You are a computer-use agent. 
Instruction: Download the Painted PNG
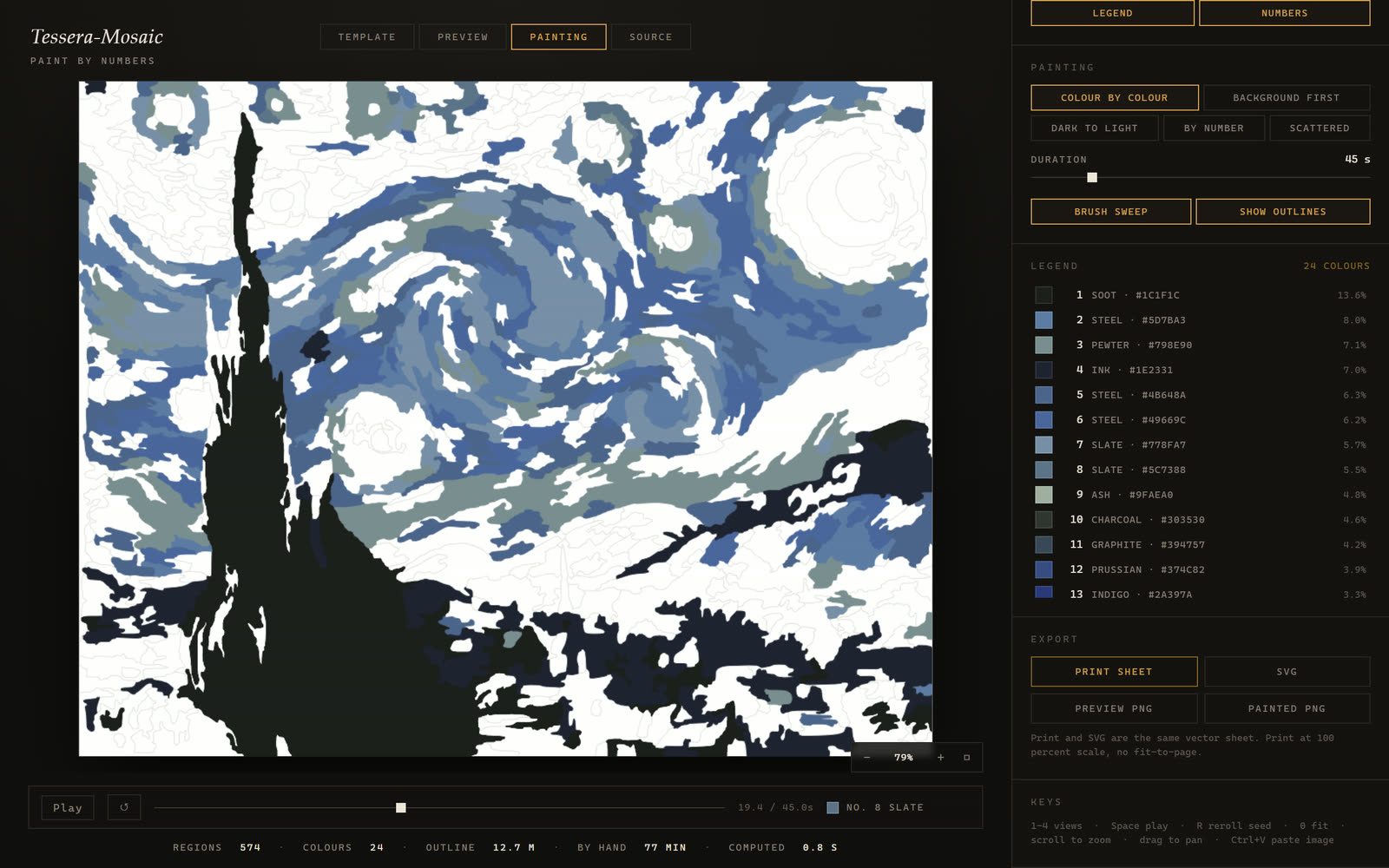pos(1287,708)
